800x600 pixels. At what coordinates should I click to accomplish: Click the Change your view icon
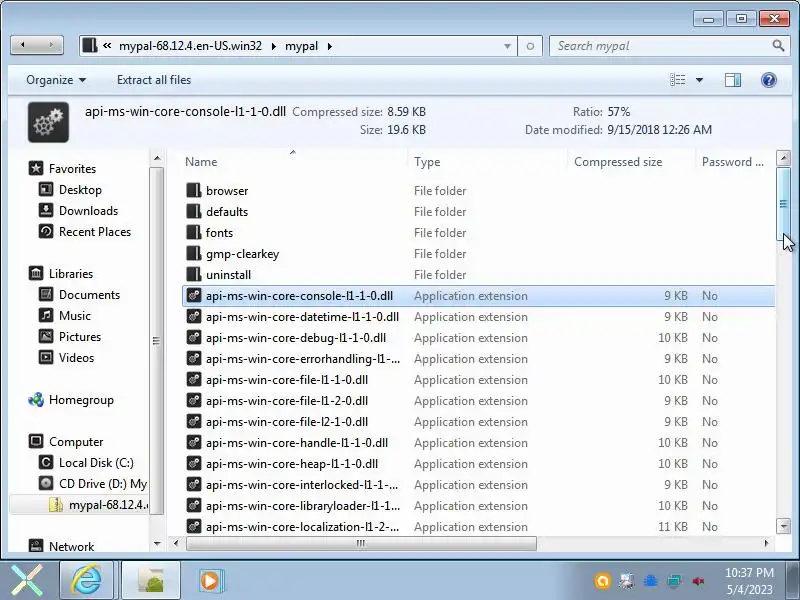pyautogui.click(x=678, y=80)
